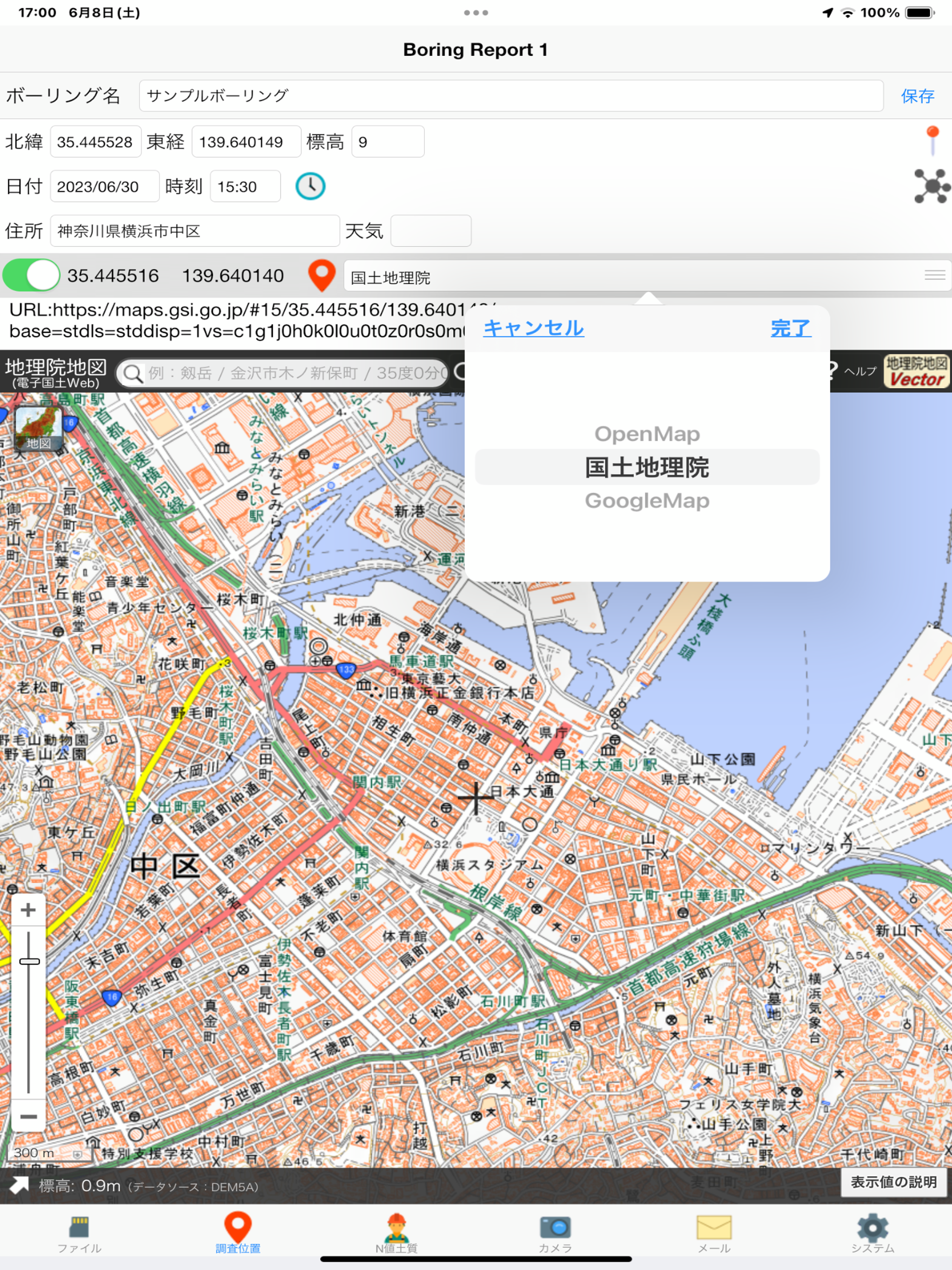Tap 保存 to save the report
The height and width of the screenshot is (1270, 952).
(917, 96)
